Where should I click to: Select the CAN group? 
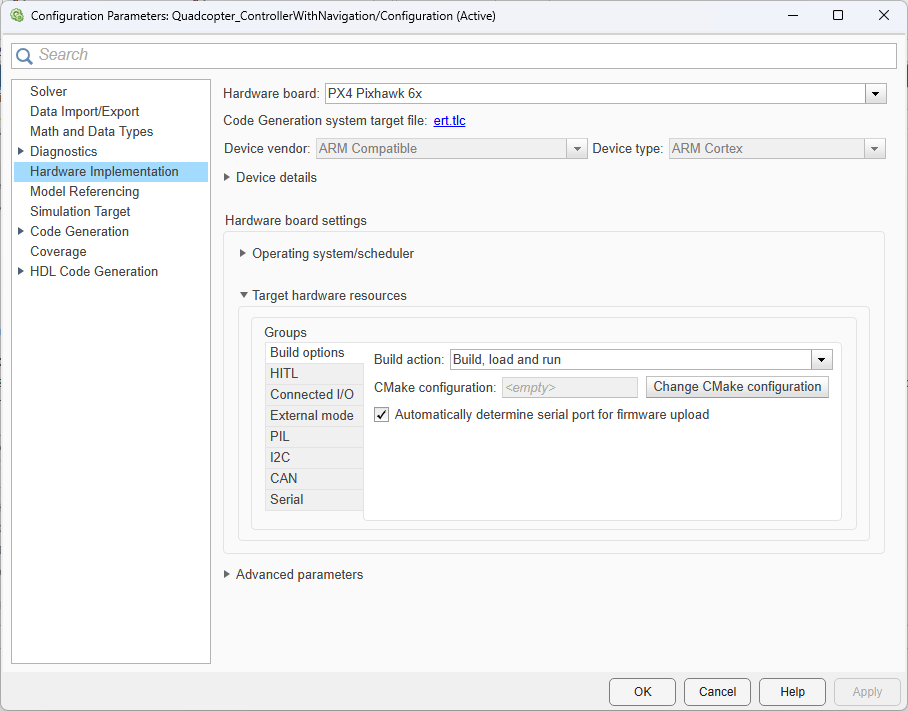[x=314, y=478]
